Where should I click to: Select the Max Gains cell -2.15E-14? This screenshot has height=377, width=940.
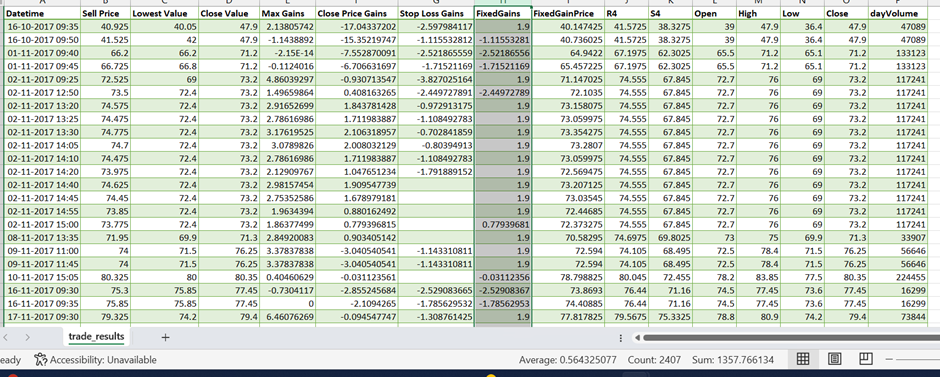coord(287,53)
